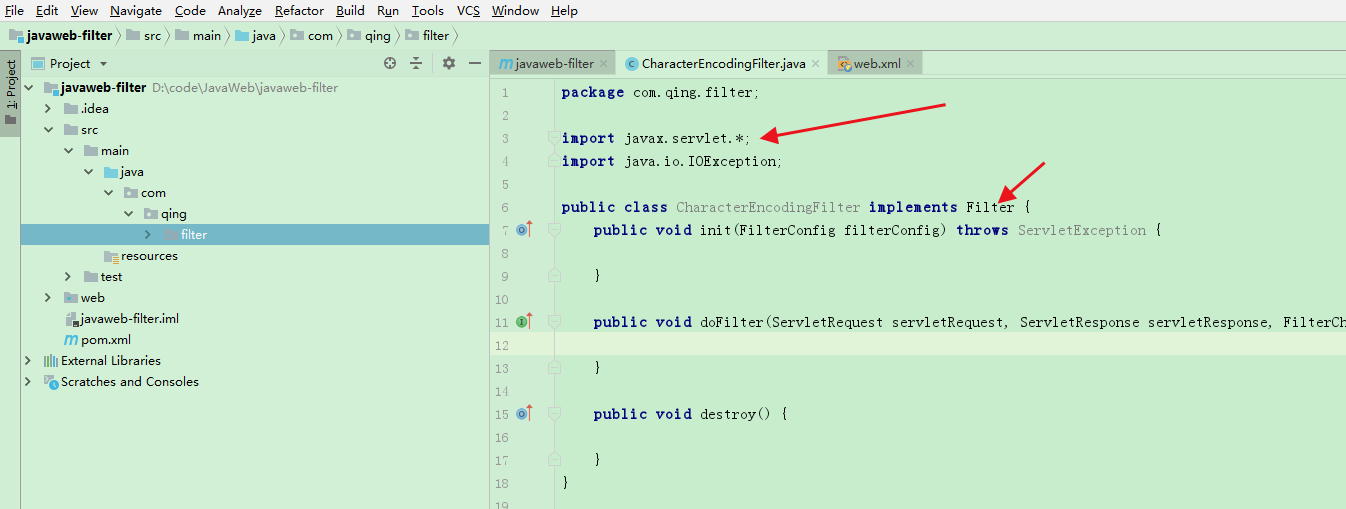Click the main breadcrumb
1346x509 pixels.
tap(198, 35)
